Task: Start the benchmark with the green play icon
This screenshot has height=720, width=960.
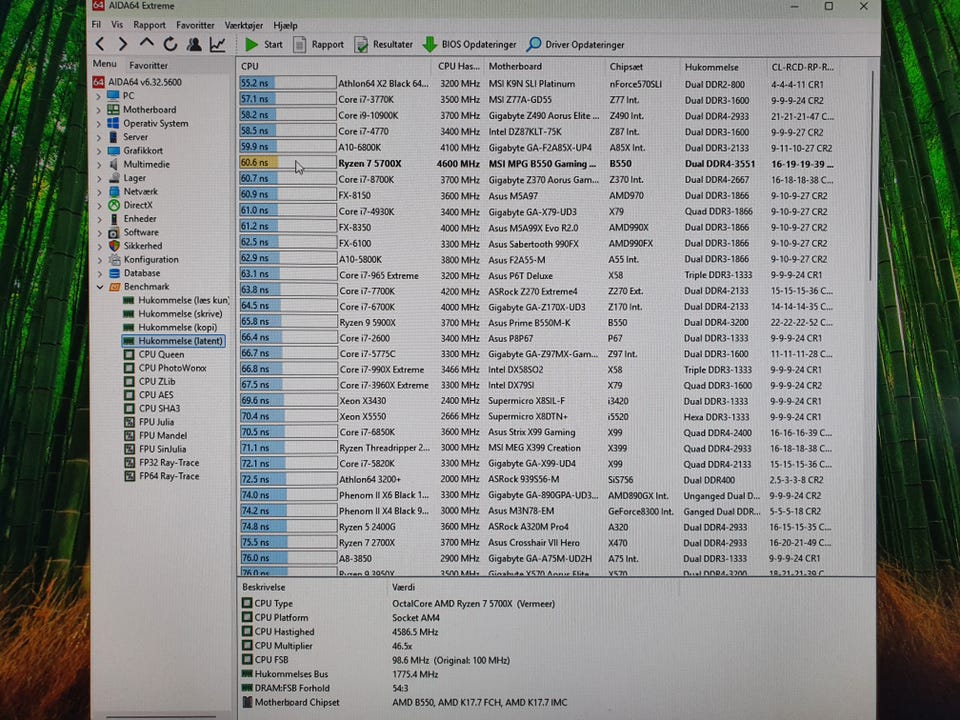Action: click(251, 44)
